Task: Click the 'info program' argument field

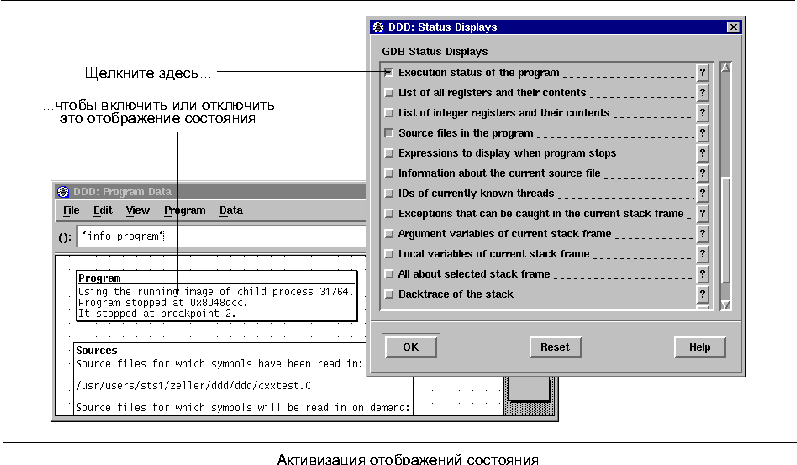Action: [x=222, y=236]
